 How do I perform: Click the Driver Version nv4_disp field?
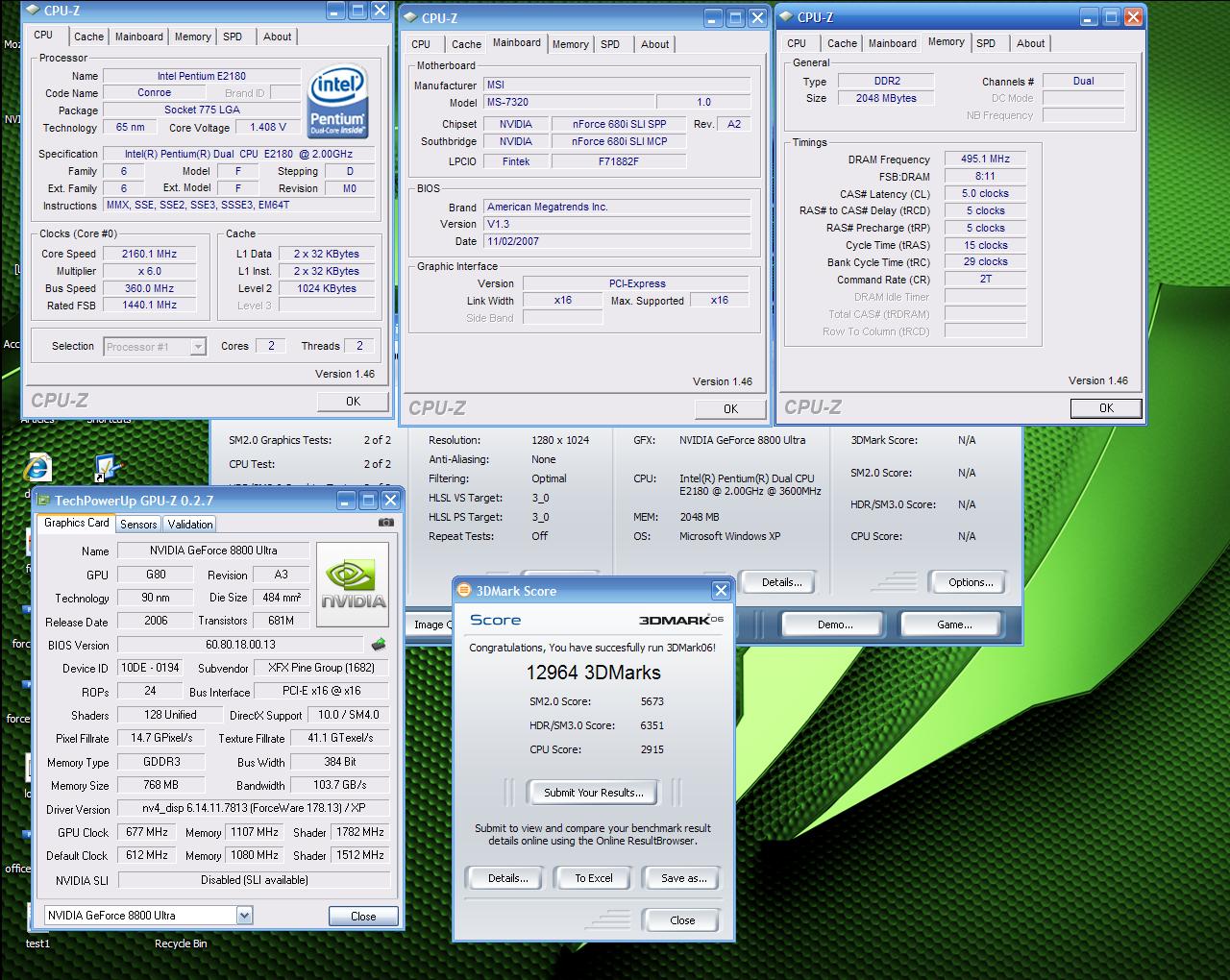tap(254, 808)
